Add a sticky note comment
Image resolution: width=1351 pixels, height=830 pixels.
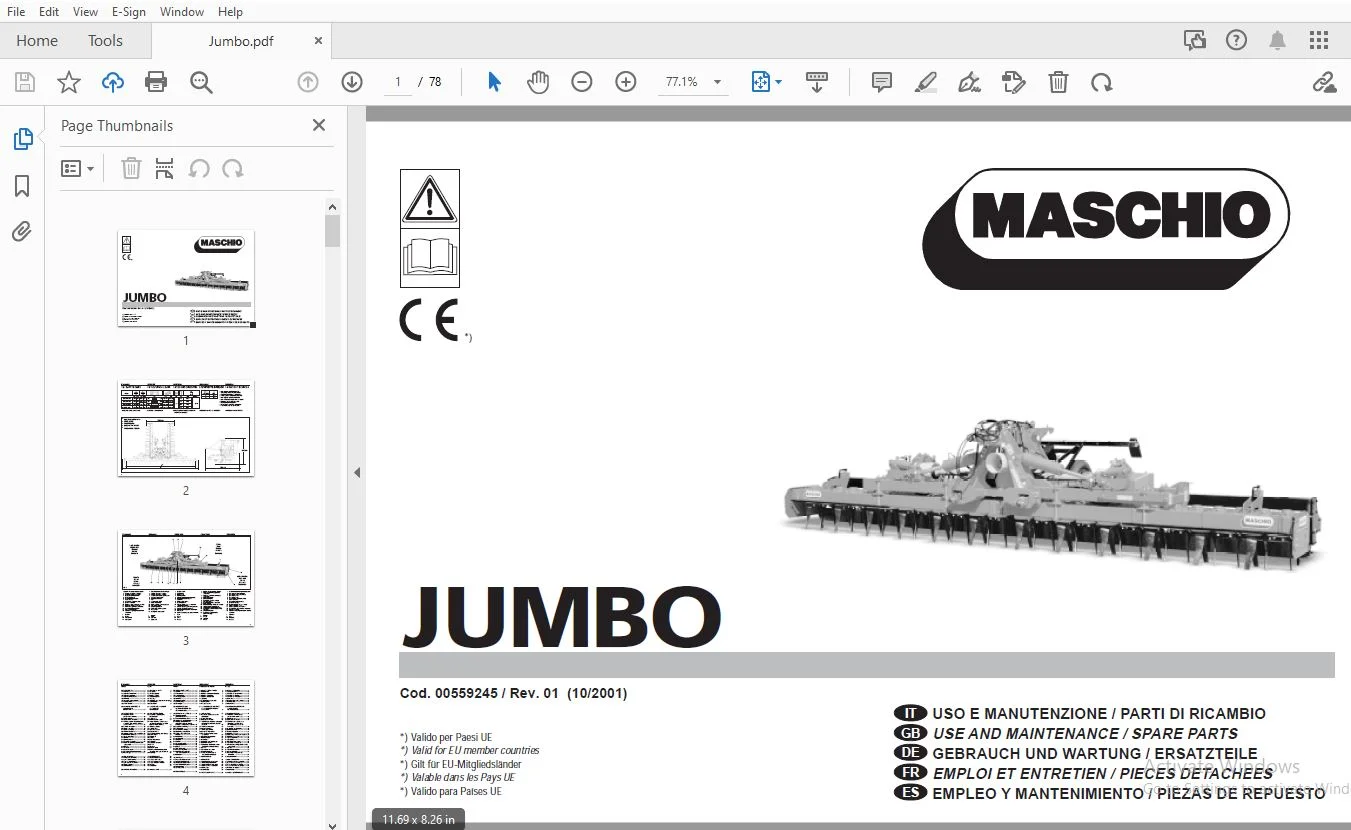click(x=882, y=82)
